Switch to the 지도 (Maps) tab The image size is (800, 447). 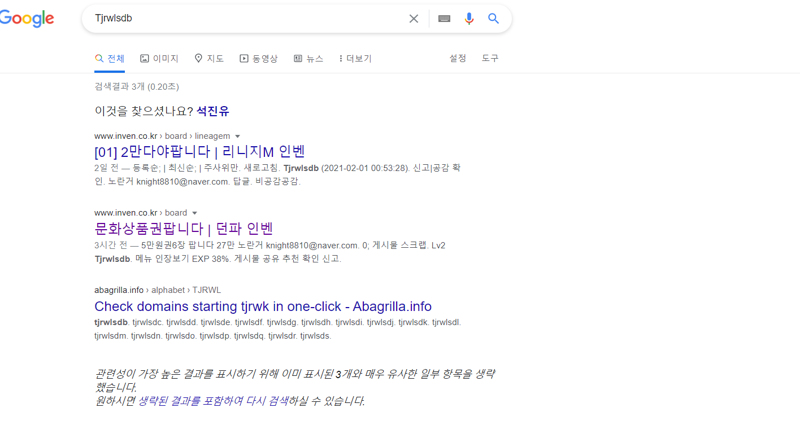coord(209,59)
